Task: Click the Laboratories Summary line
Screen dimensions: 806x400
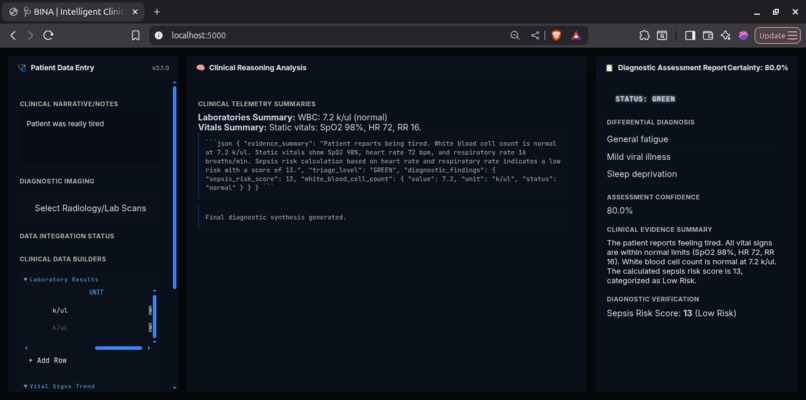Action: (x=292, y=117)
